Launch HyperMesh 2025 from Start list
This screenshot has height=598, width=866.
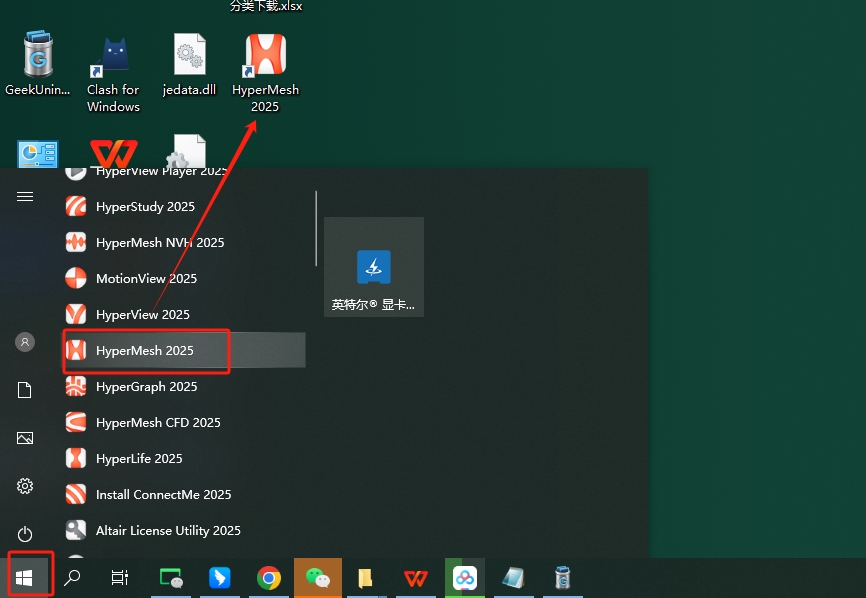click(x=183, y=350)
